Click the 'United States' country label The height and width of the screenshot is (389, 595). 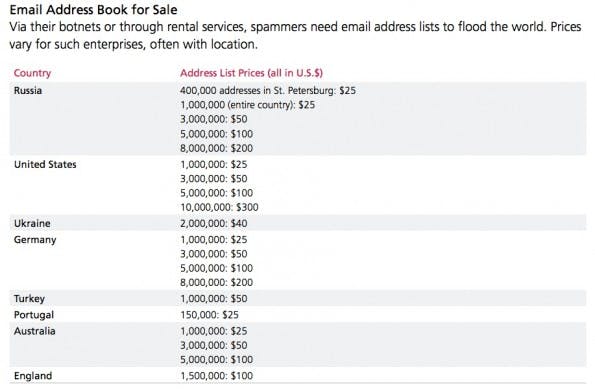point(45,164)
